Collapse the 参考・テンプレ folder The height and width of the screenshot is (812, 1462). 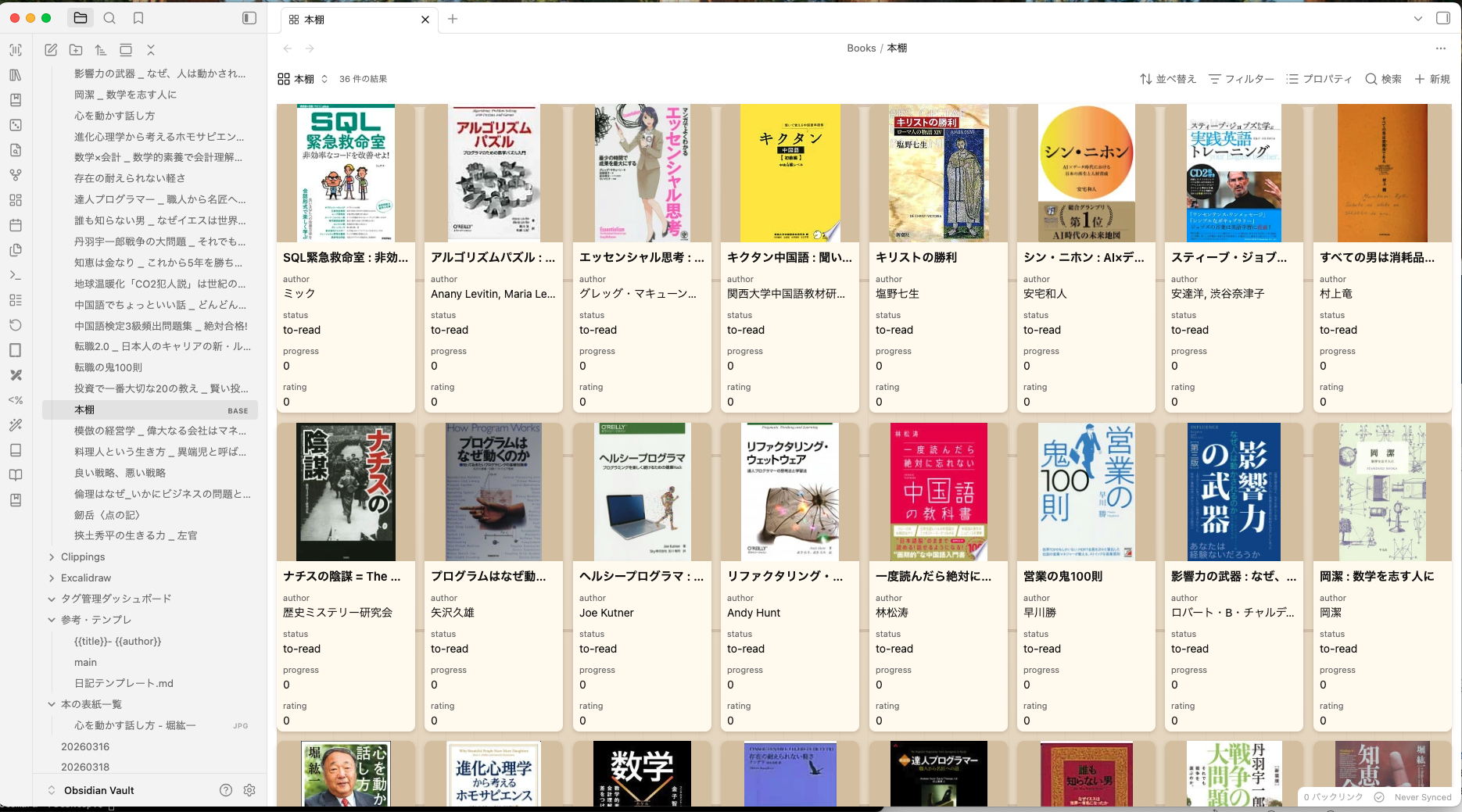(52, 620)
